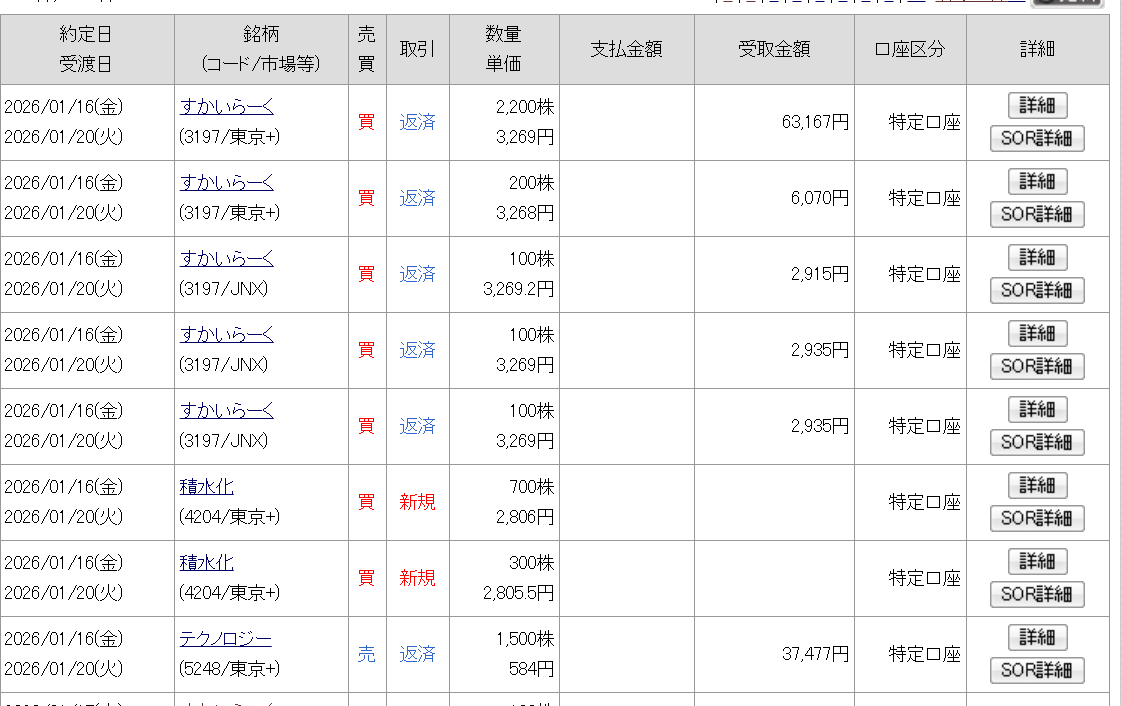Click SOR詳細 for the 700株 積水化 trade

tap(1037, 519)
